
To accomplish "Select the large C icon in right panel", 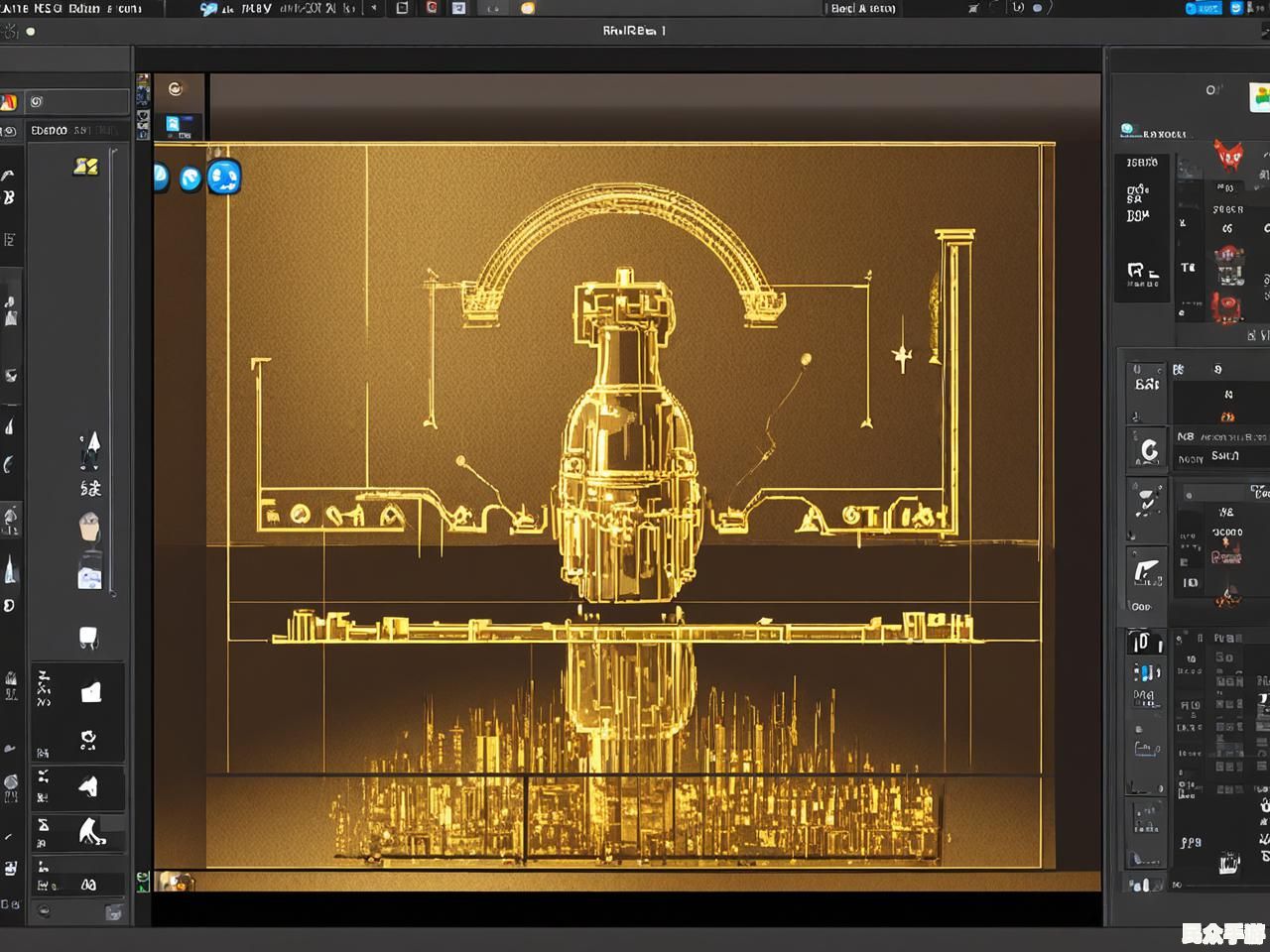I will click(x=1149, y=450).
